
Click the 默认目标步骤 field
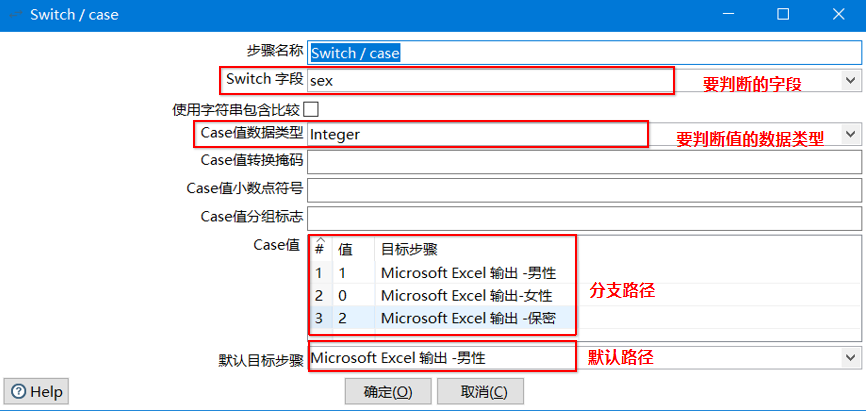point(584,358)
